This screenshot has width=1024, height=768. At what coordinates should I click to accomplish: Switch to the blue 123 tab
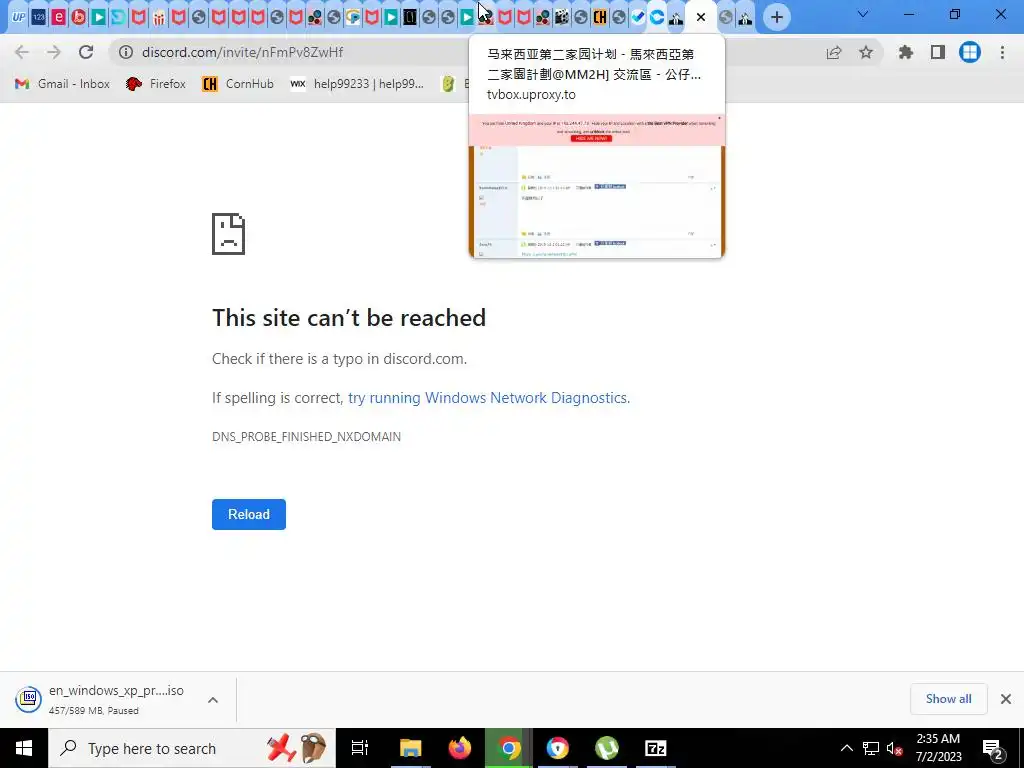click(x=39, y=17)
